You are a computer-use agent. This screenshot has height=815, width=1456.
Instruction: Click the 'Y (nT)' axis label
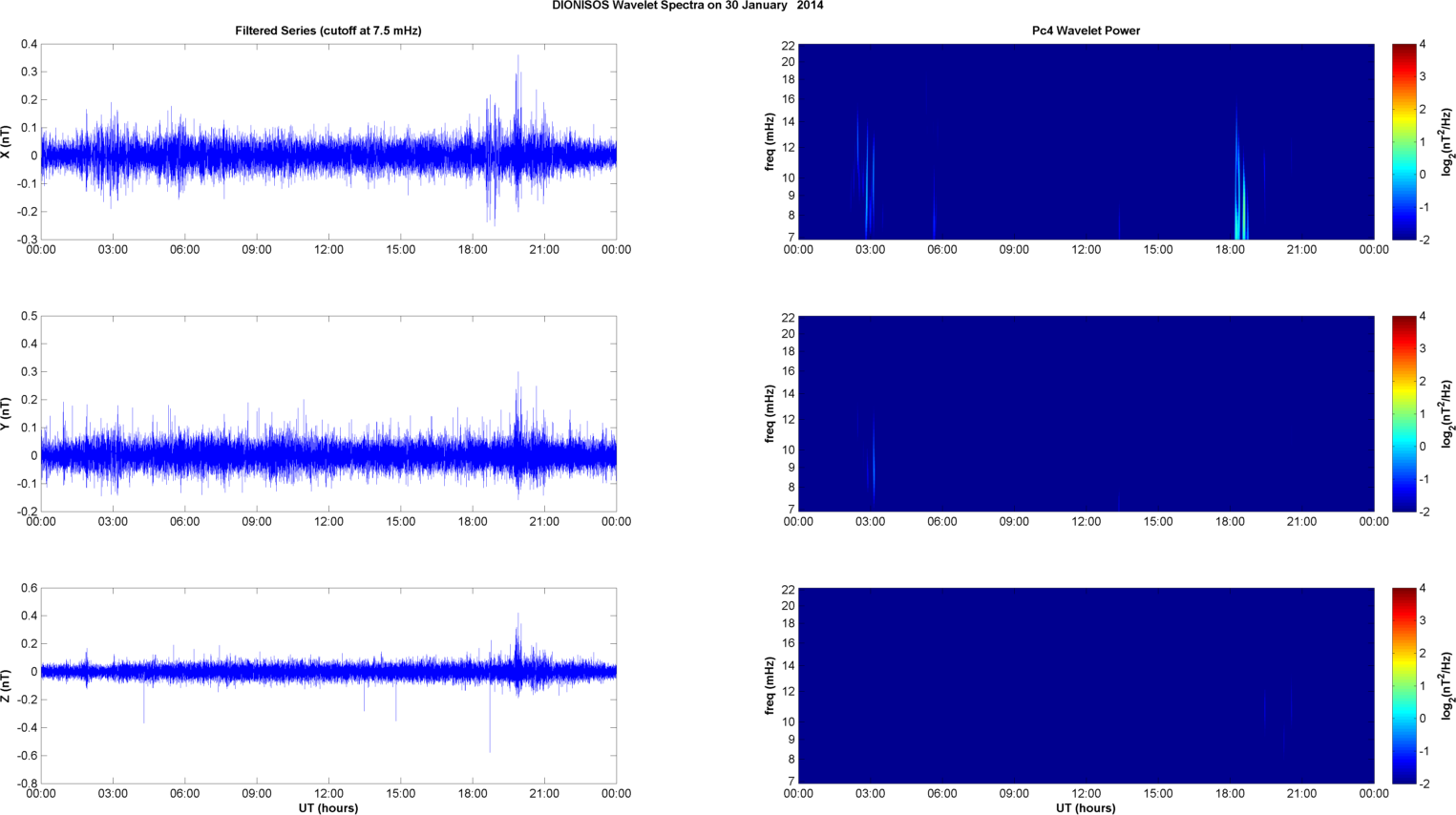[x=7, y=413]
